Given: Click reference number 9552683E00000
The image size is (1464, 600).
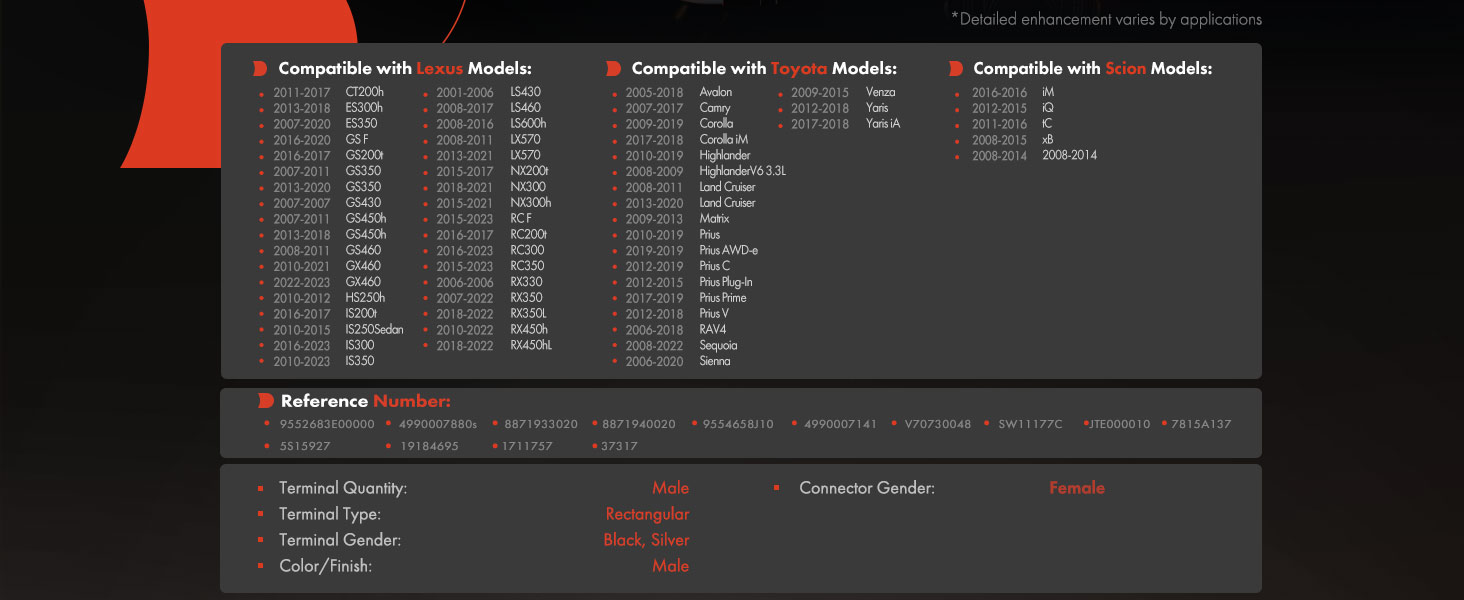Looking at the screenshot, I should [327, 424].
